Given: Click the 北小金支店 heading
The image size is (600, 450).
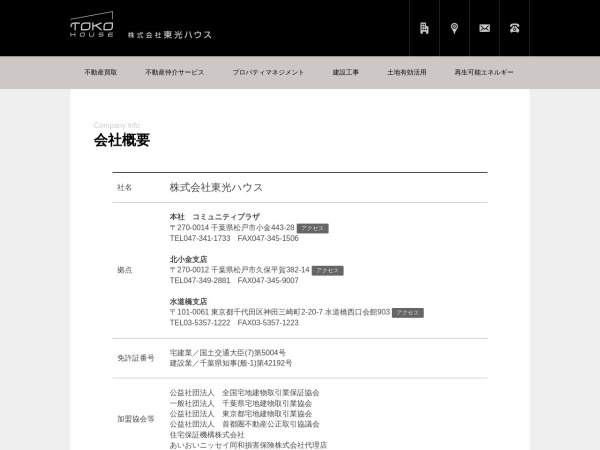Looking at the screenshot, I should click(188, 259).
